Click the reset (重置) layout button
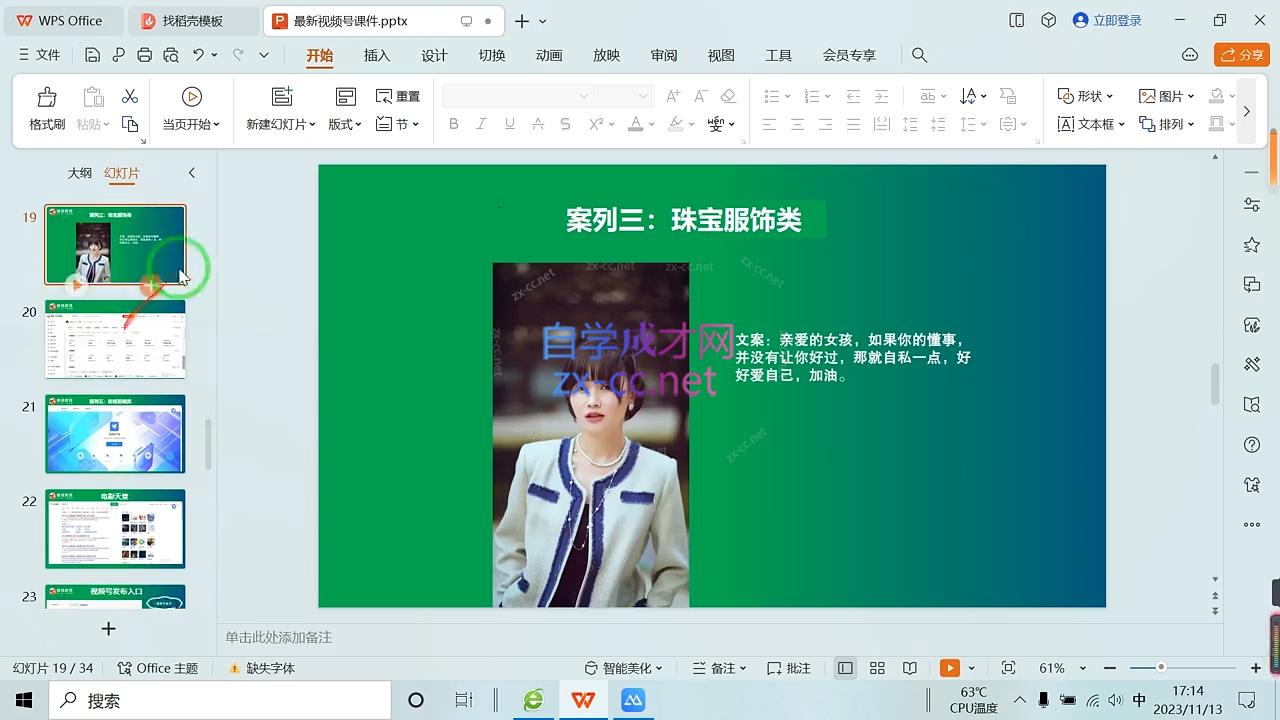 (x=398, y=96)
